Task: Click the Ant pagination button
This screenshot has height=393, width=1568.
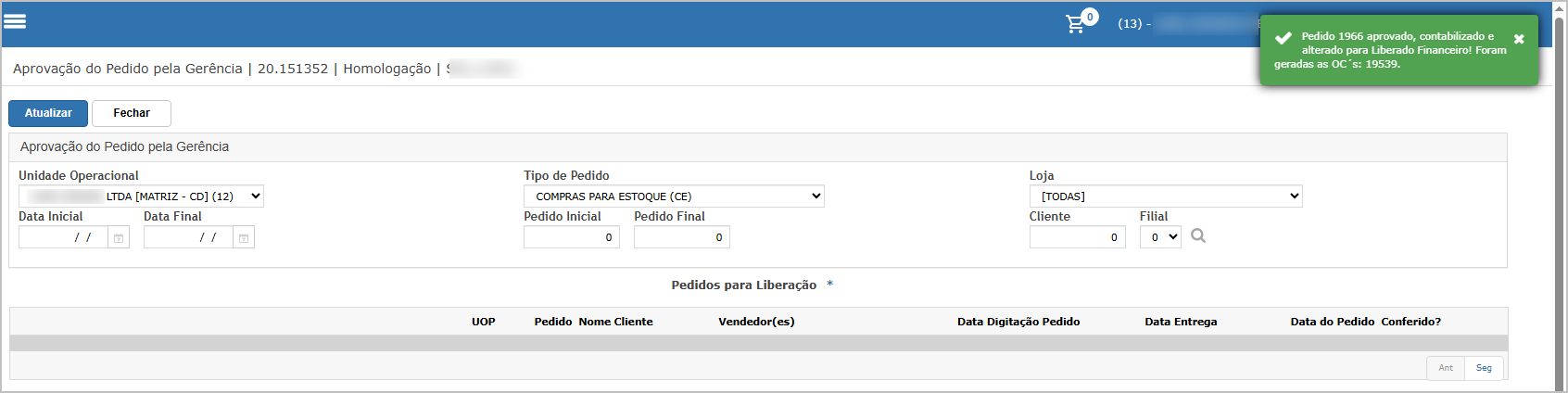Action: 1446,368
